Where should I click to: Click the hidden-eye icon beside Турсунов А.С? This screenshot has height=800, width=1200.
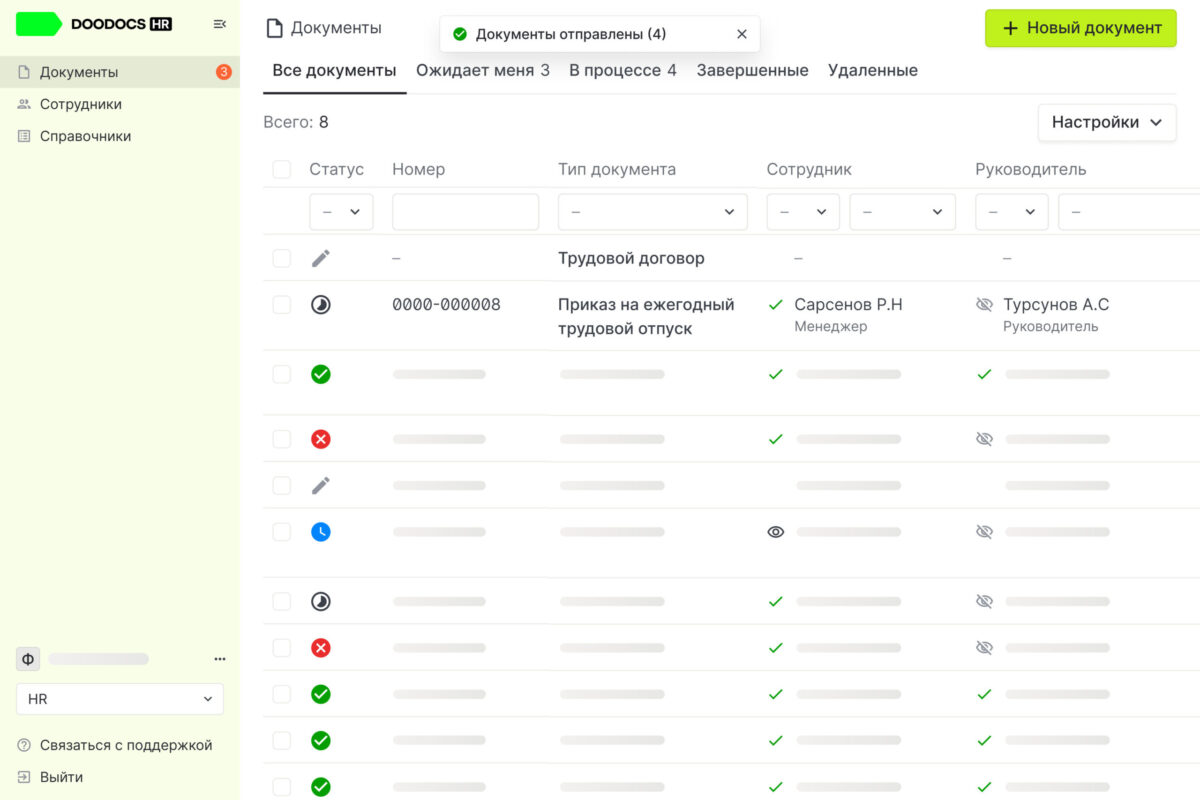[984, 305]
